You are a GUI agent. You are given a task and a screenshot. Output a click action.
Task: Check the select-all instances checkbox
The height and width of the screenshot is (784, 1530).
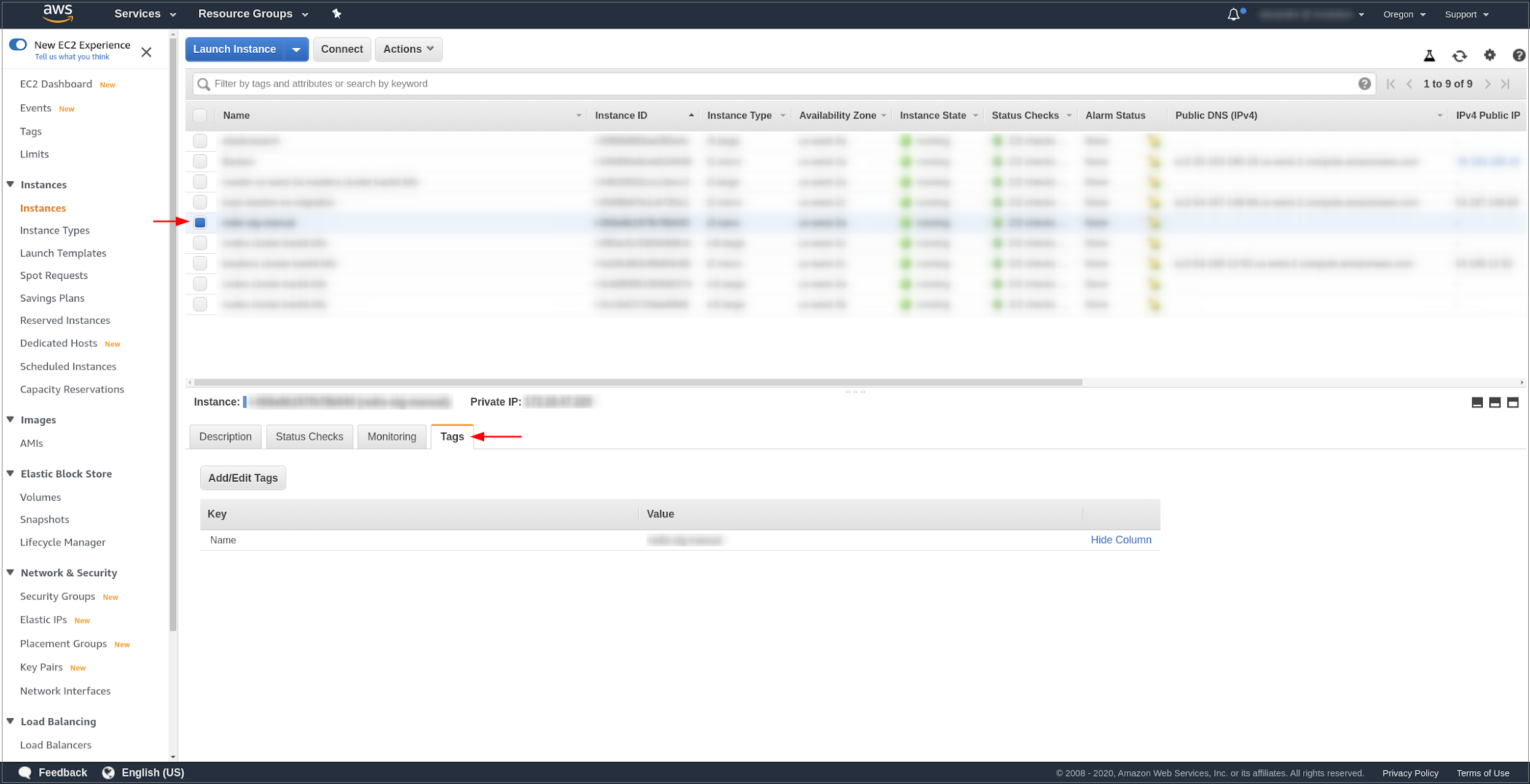coord(200,116)
